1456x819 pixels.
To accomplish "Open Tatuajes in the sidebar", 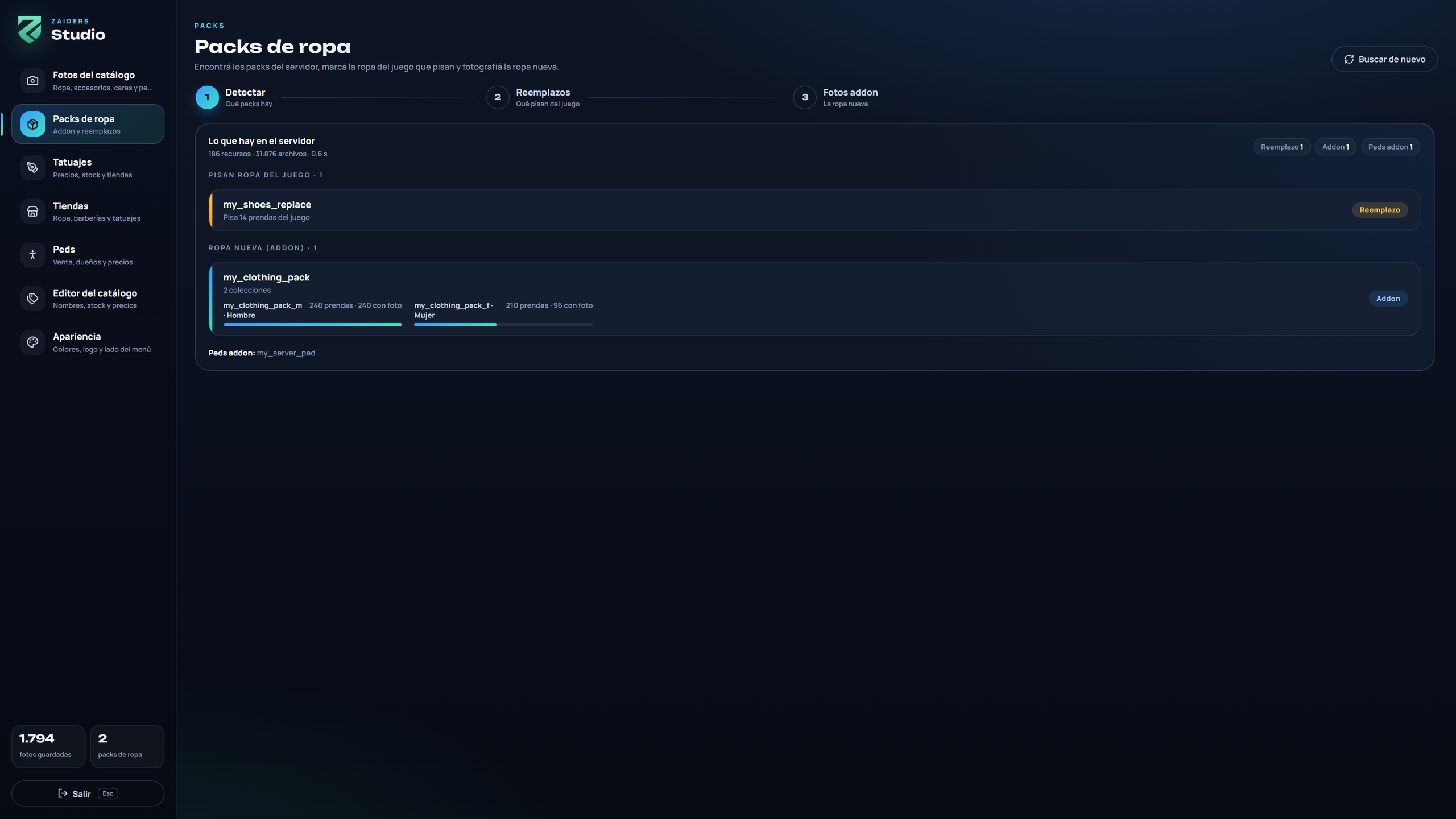I will pos(88,168).
